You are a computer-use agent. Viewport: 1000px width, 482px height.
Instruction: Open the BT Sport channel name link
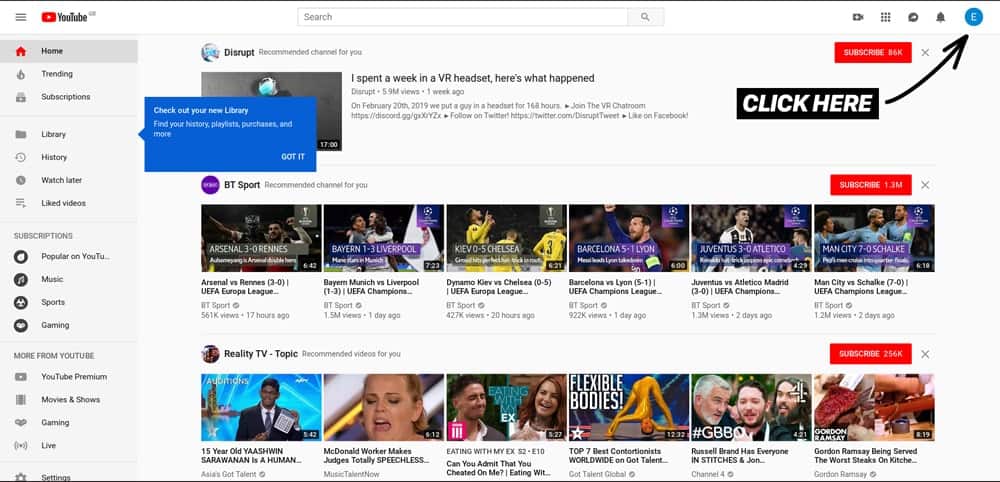(x=242, y=185)
